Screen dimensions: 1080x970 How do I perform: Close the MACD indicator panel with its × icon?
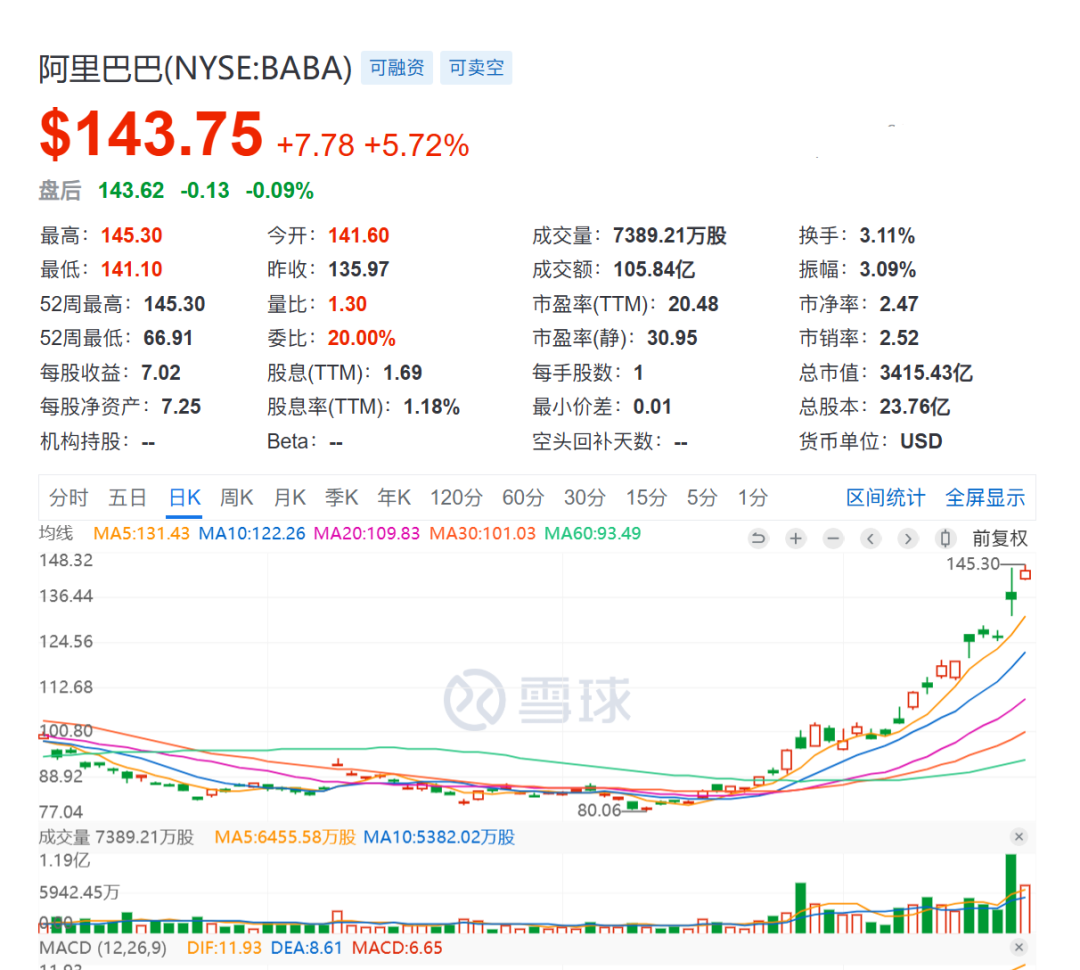click(1019, 948)
